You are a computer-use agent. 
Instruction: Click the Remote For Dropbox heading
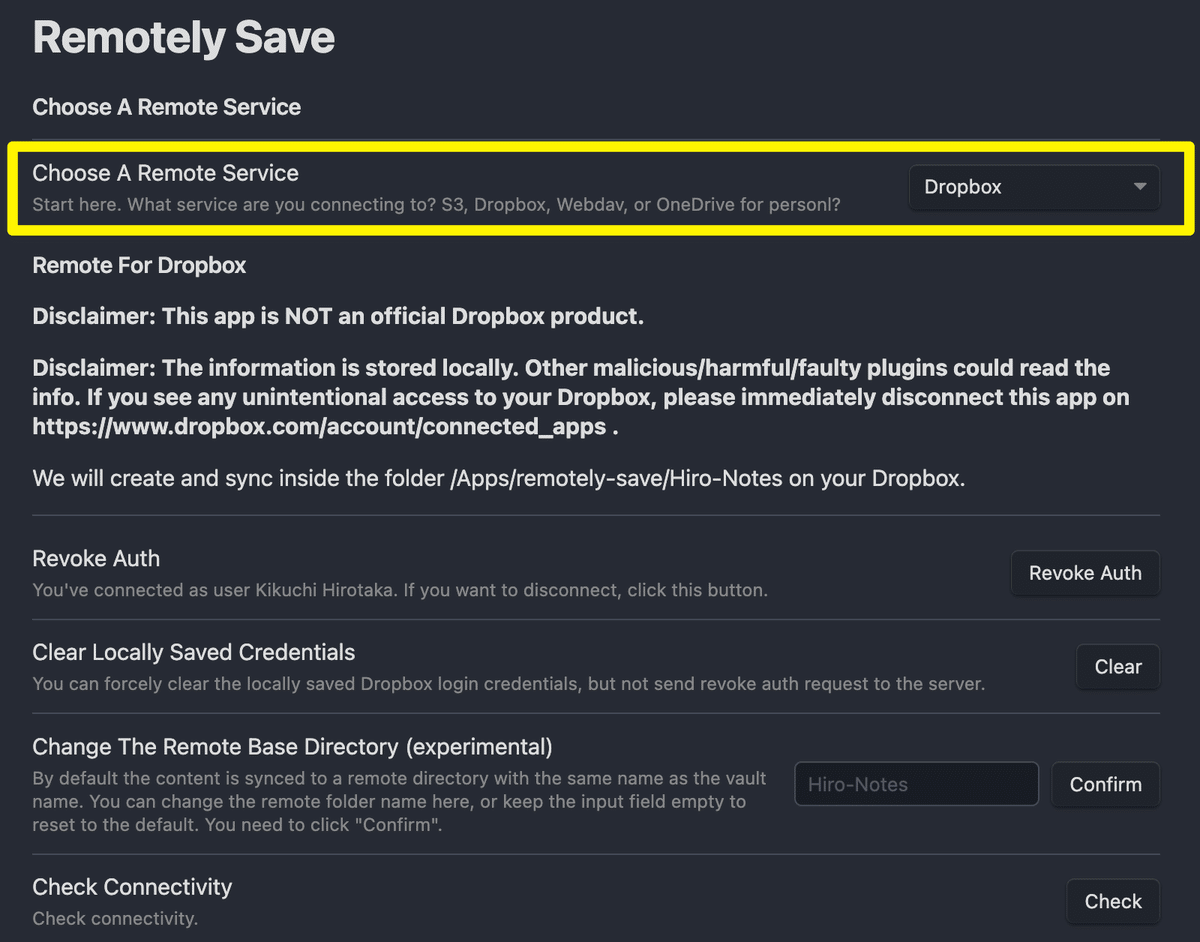click(x=139, y=265)
